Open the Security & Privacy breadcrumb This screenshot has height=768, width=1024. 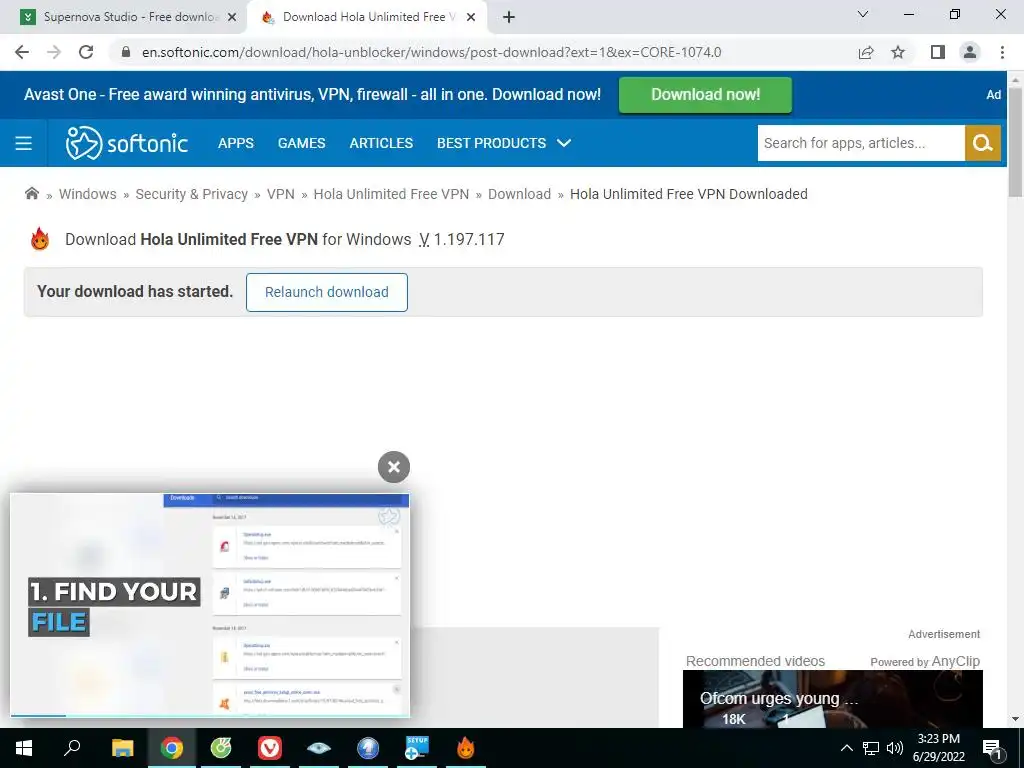click(191, 194)
